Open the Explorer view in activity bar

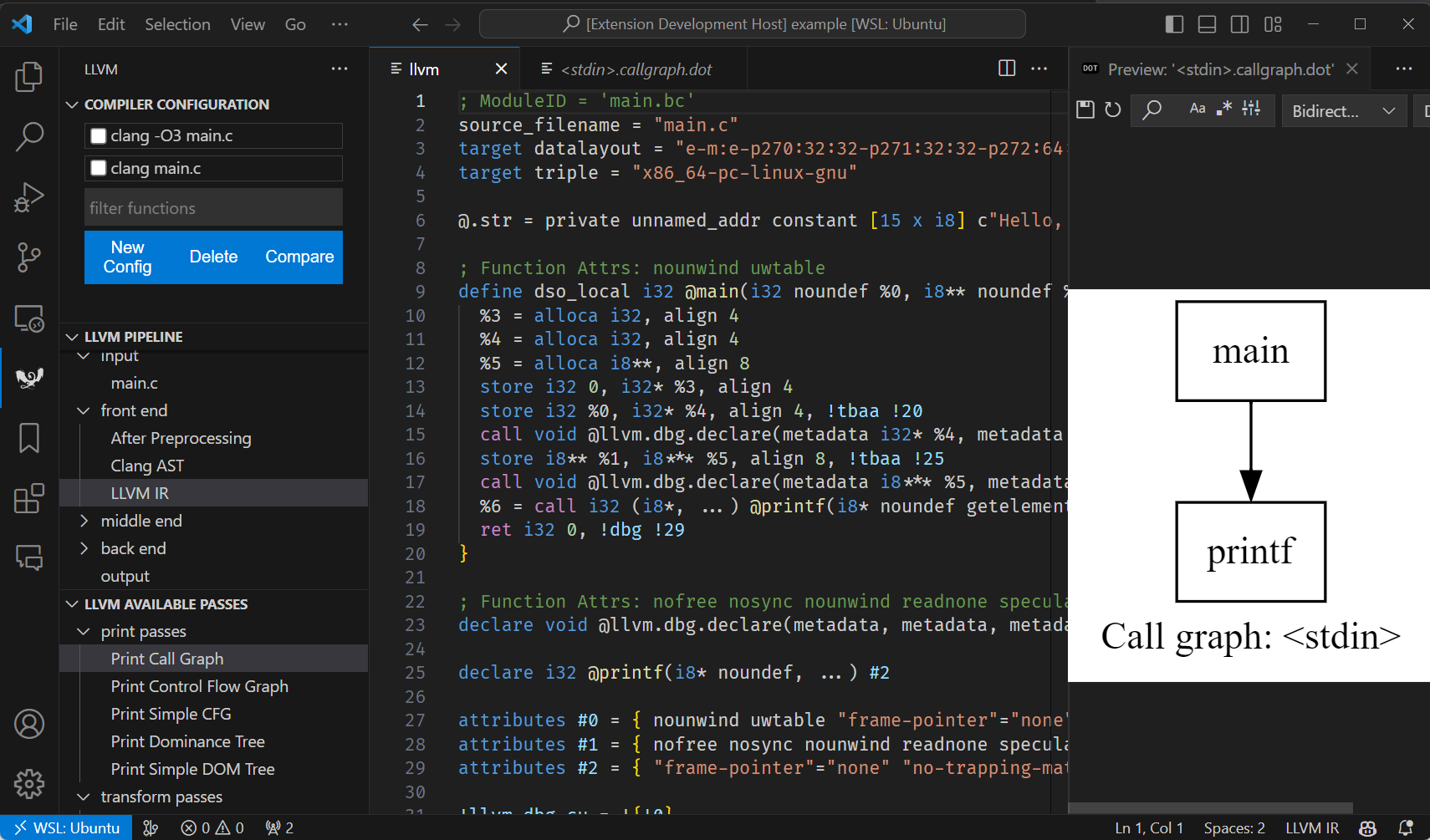coord(29,77)
